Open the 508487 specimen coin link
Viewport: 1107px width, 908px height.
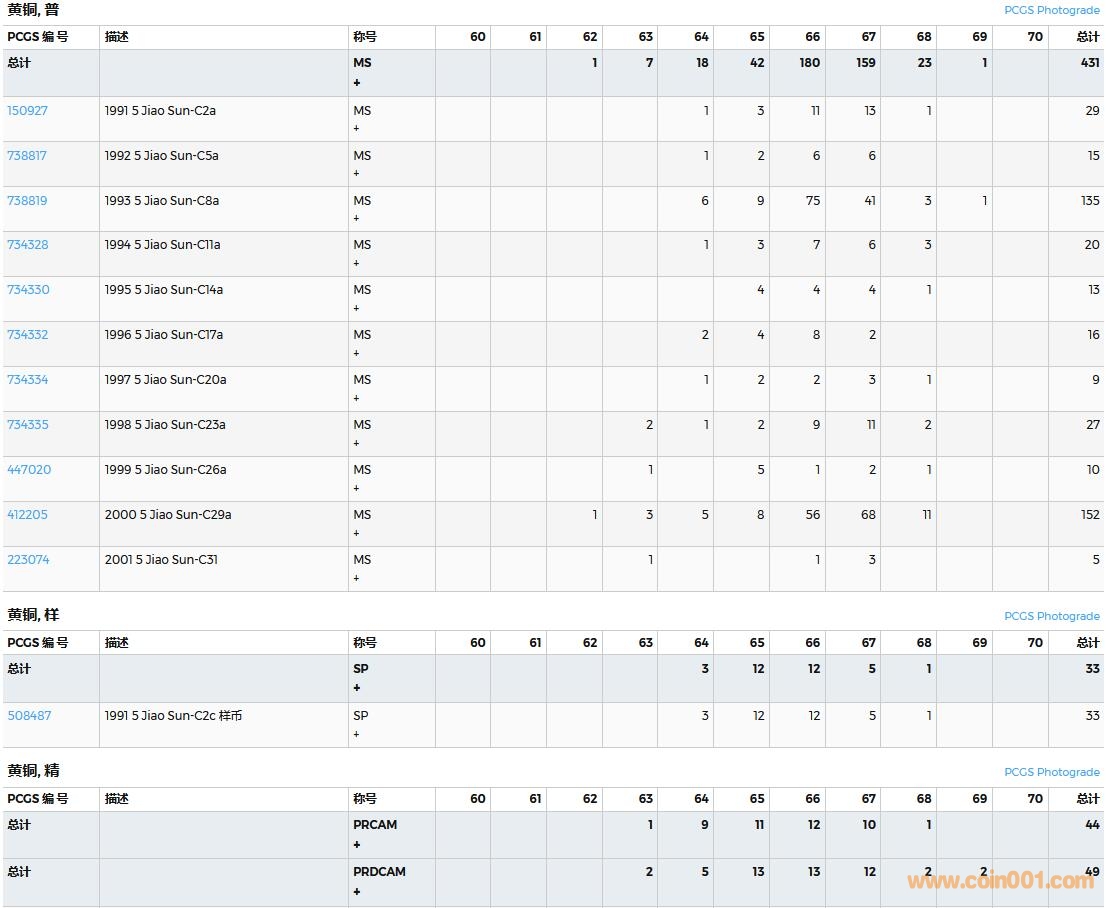pos(29,716)
